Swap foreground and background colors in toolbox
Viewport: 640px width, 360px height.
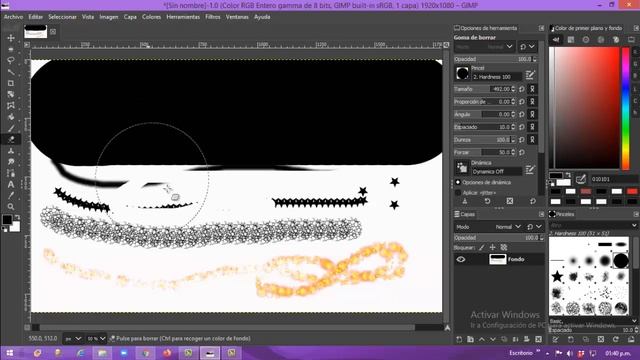tap(17, 217)
